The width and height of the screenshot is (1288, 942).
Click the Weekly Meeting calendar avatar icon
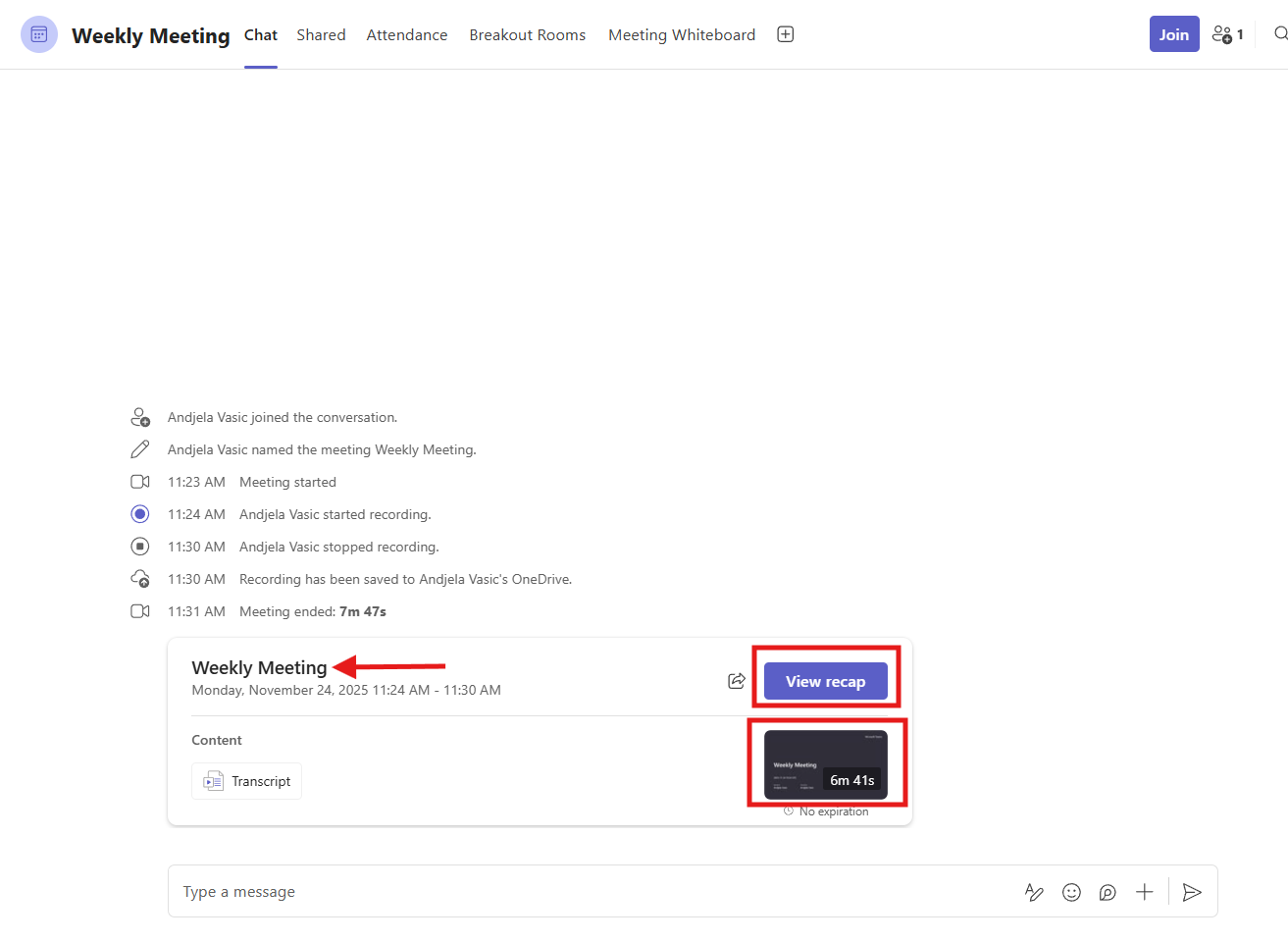click(38, 34)
